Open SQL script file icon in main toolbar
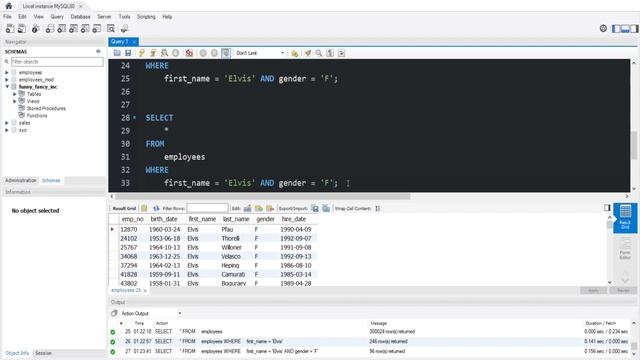The height and width of the screenshot is (360, 640). click(22, 29)
